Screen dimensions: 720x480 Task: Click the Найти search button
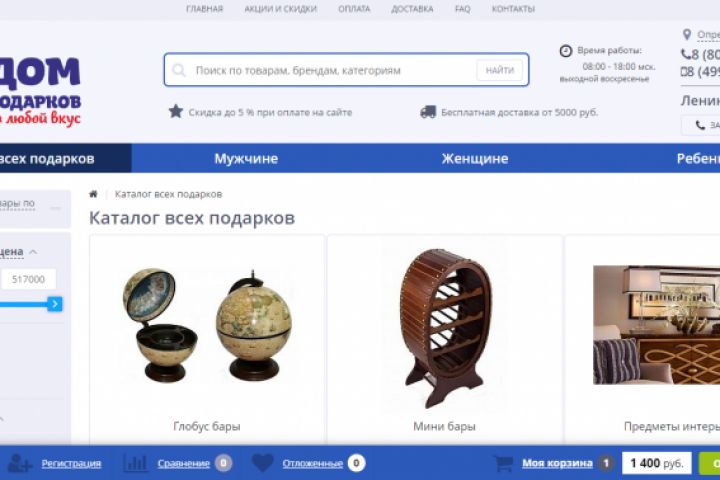pos(500,70)
